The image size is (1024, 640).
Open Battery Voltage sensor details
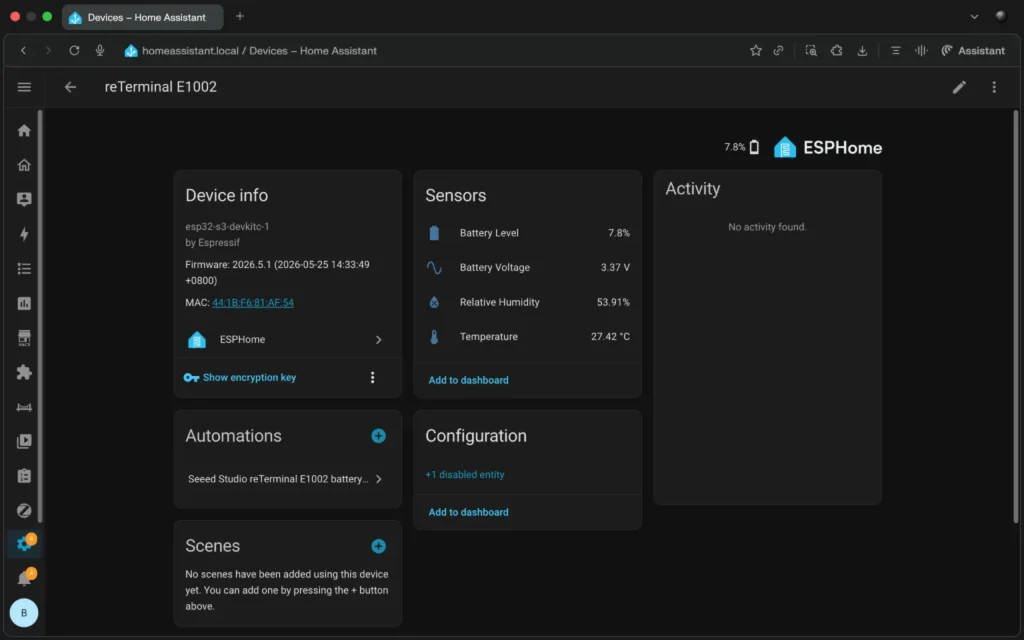click(x=528, y=268)
